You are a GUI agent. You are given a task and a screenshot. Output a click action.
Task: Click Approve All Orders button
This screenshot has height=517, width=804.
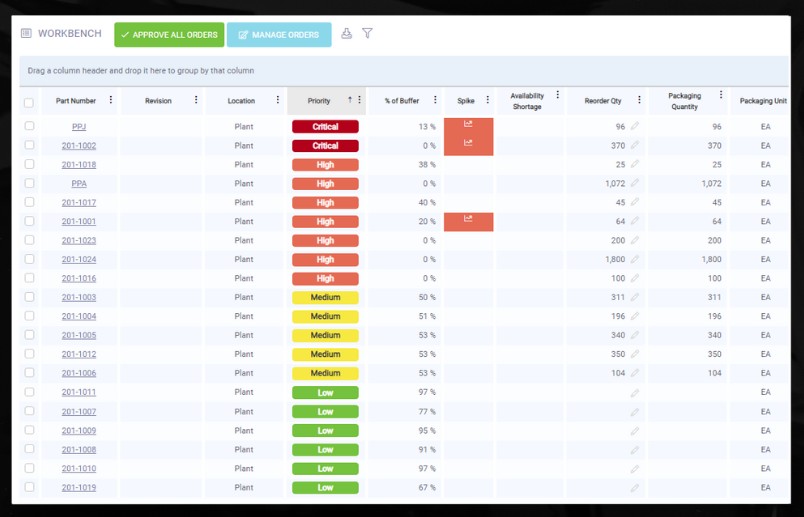169,35
